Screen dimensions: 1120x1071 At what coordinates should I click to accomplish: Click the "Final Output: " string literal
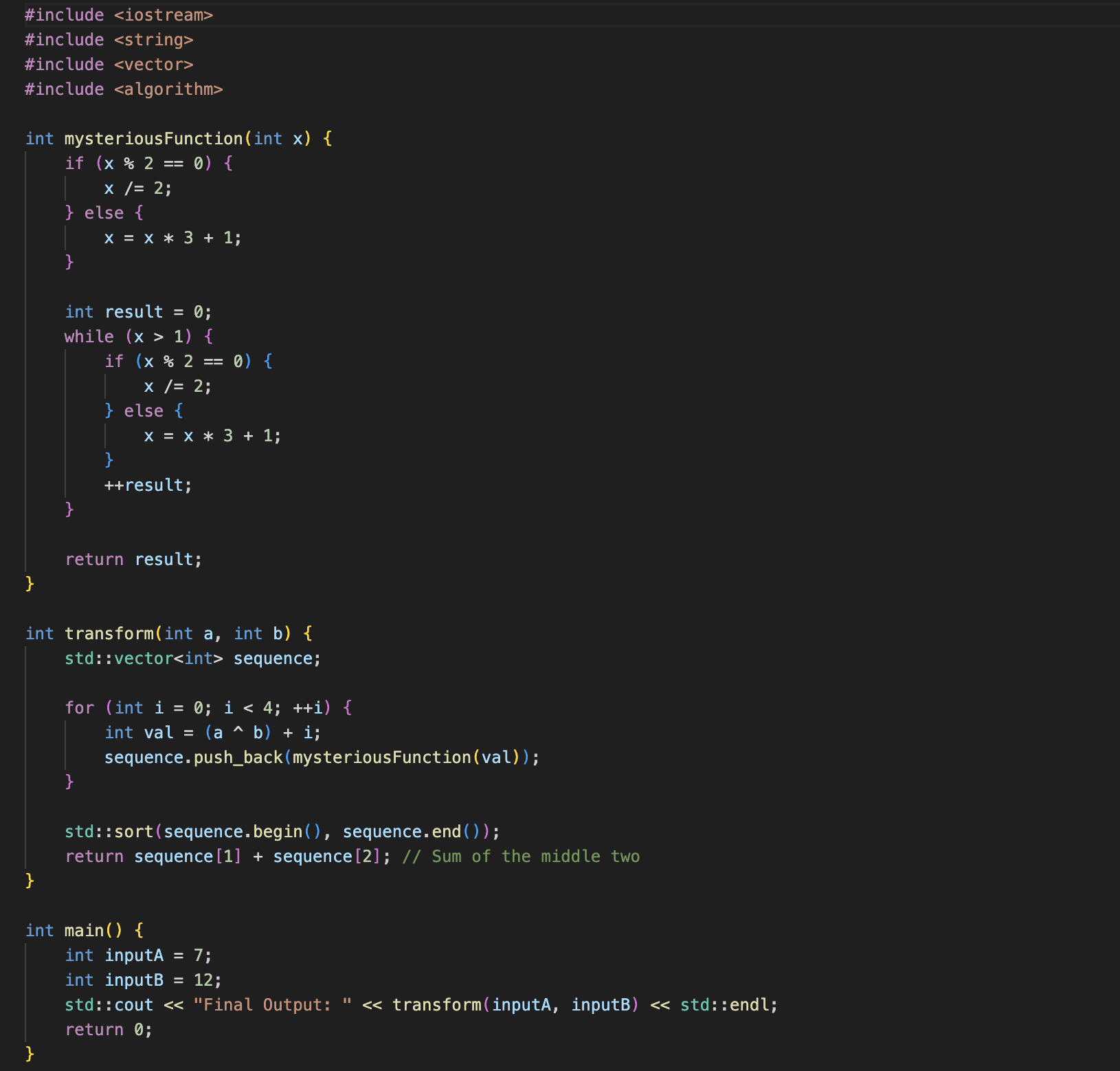click(x=273, y=1005)
